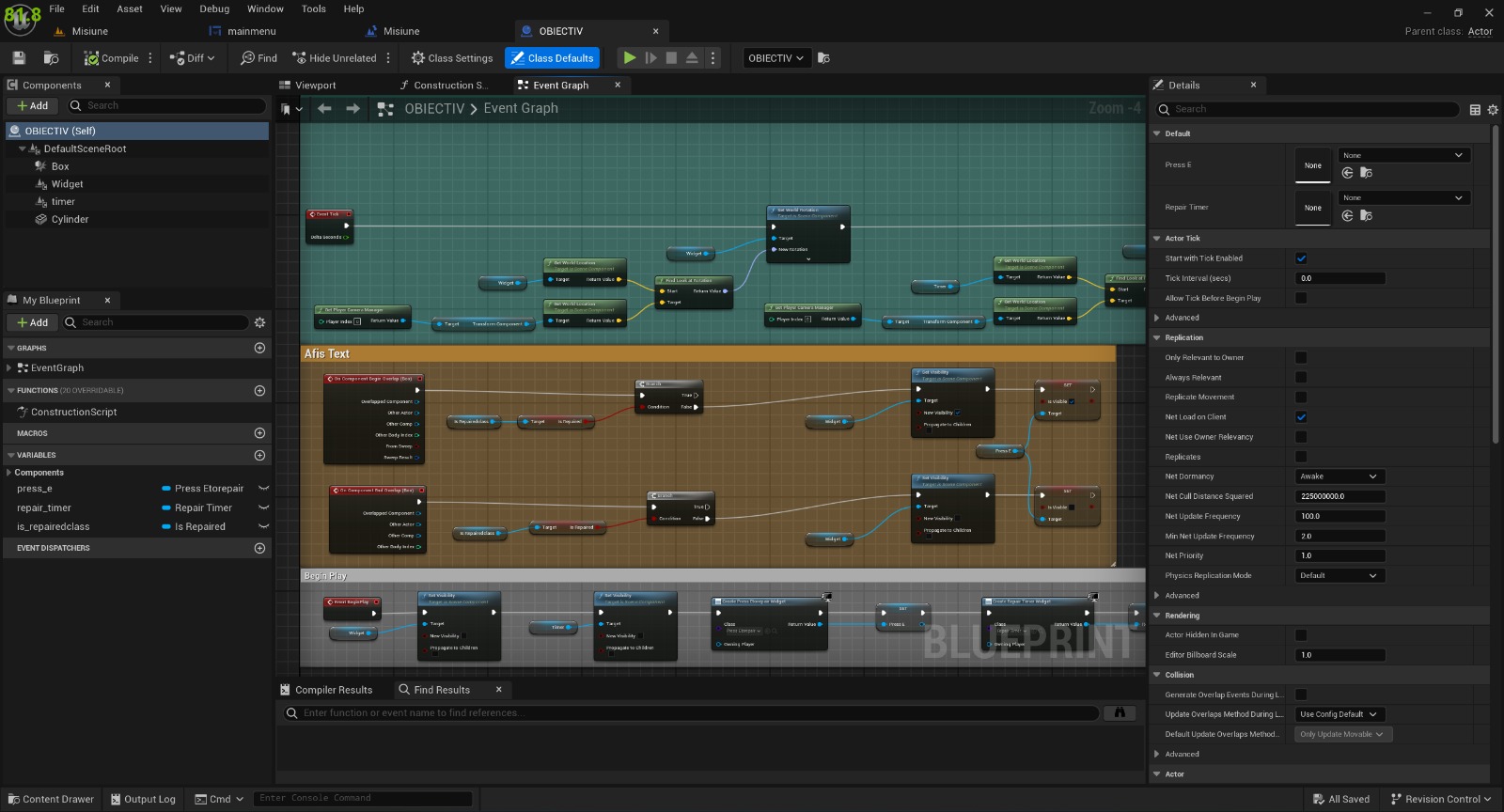The width and height of the screenshot is (1504, 812).
Task: Add a new variable with plus icon
Action: (x=259, y=455)
